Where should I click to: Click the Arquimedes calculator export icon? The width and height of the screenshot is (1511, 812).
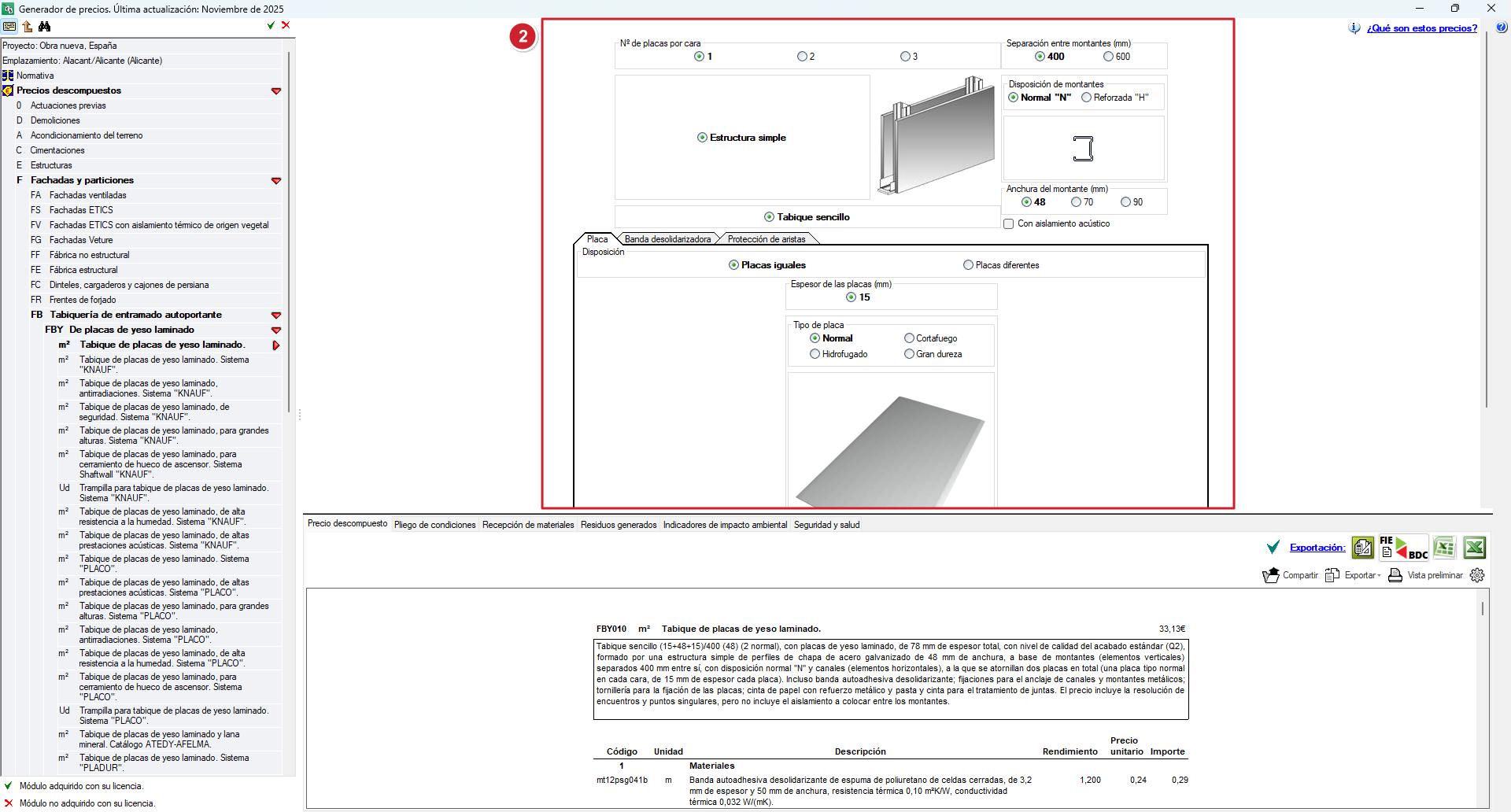(1363, 548)
